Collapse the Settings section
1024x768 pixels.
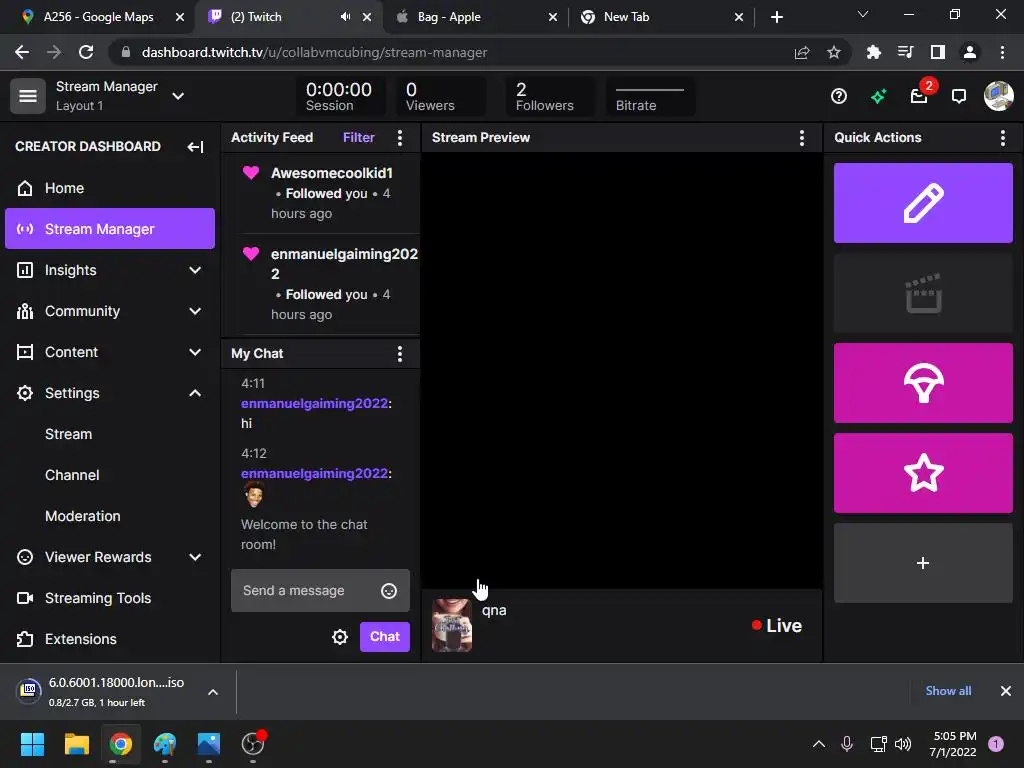[195, 393]
